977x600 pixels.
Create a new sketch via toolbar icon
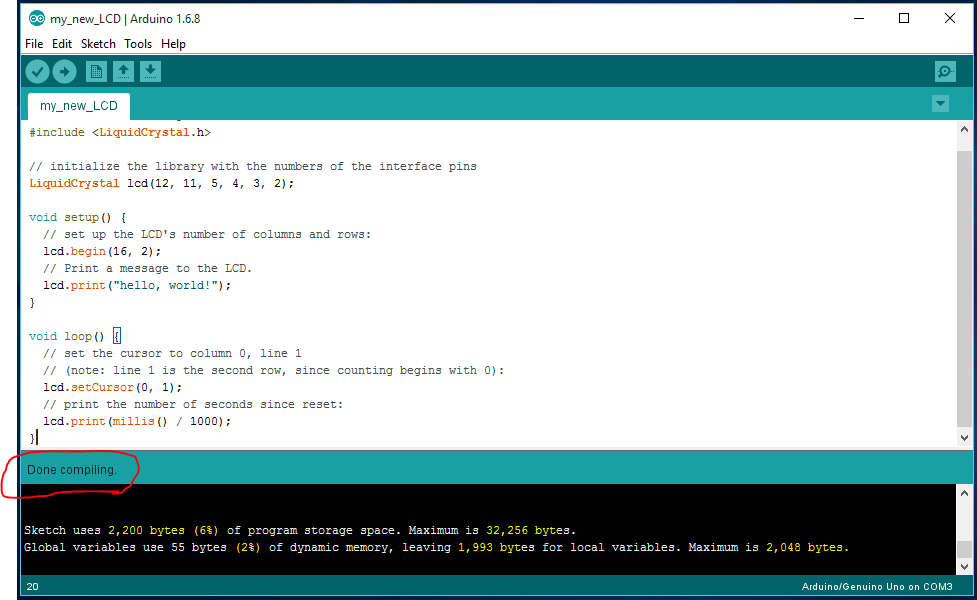pyautogui.click(x=96, y=71)
